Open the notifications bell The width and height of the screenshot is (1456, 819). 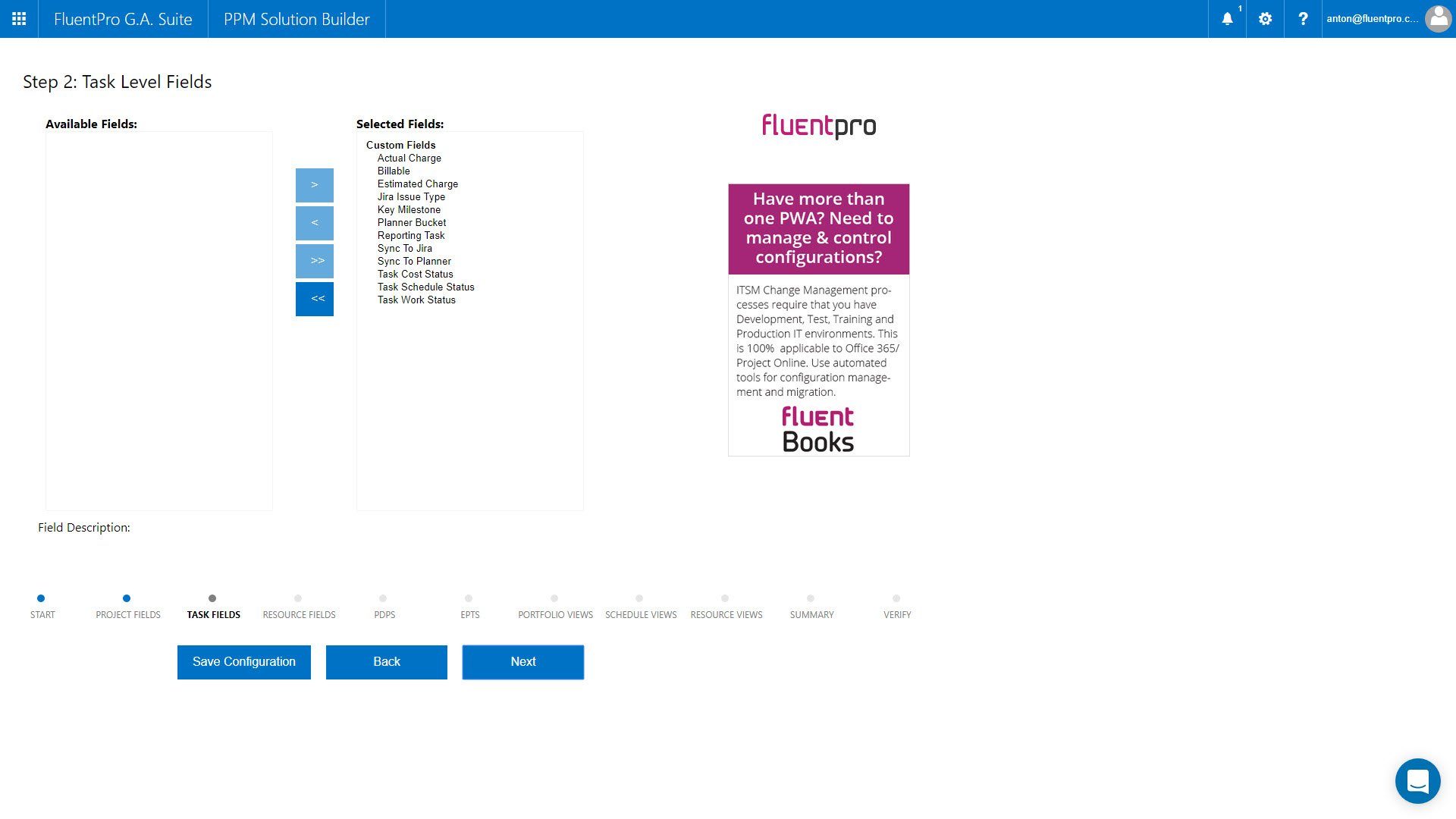point(1226,19)
